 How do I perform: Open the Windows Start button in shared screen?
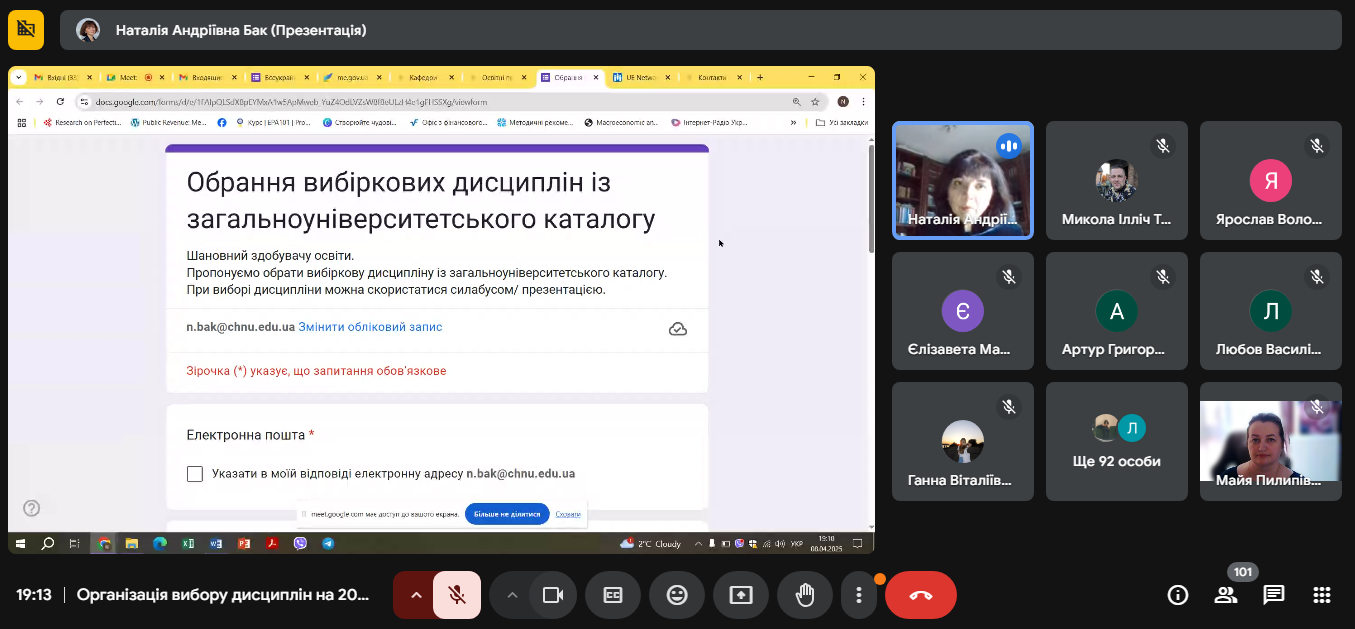pos(20,544)
